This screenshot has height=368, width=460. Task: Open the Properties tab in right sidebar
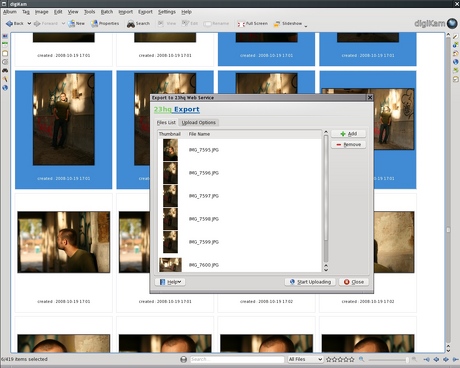[x=456, y=36]
